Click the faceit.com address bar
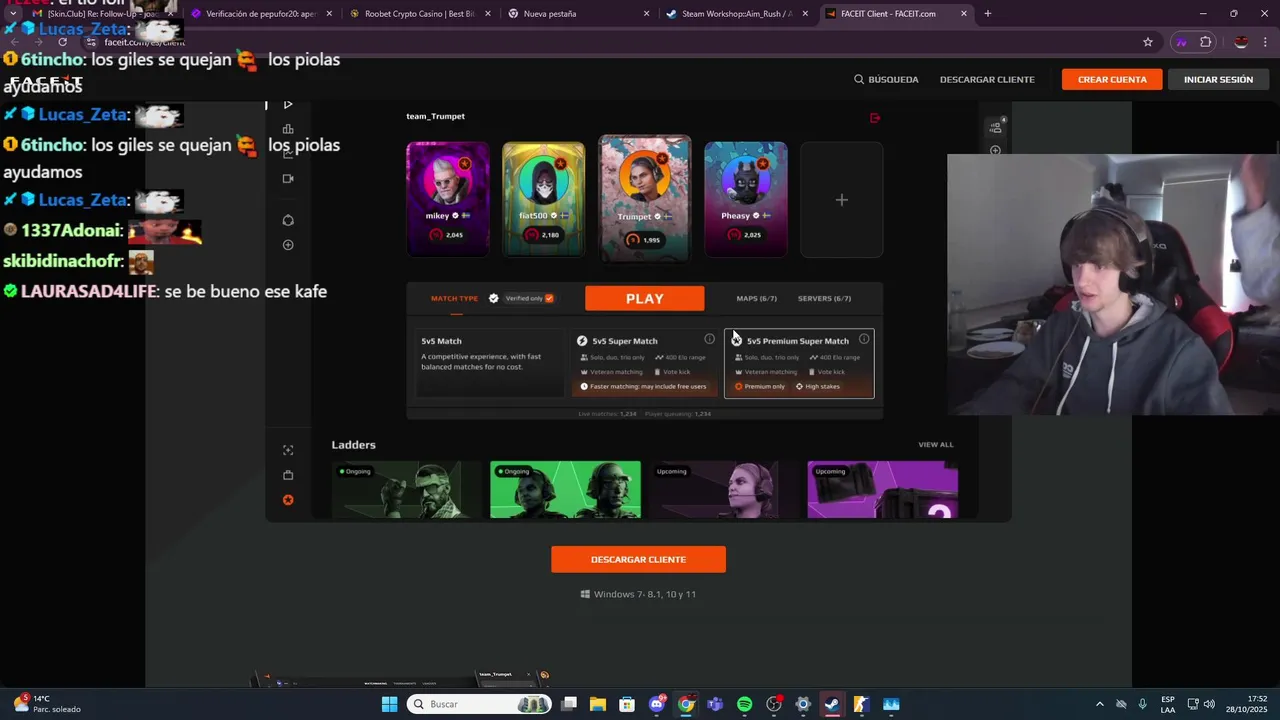The image size is (1280, 720). 600,42
